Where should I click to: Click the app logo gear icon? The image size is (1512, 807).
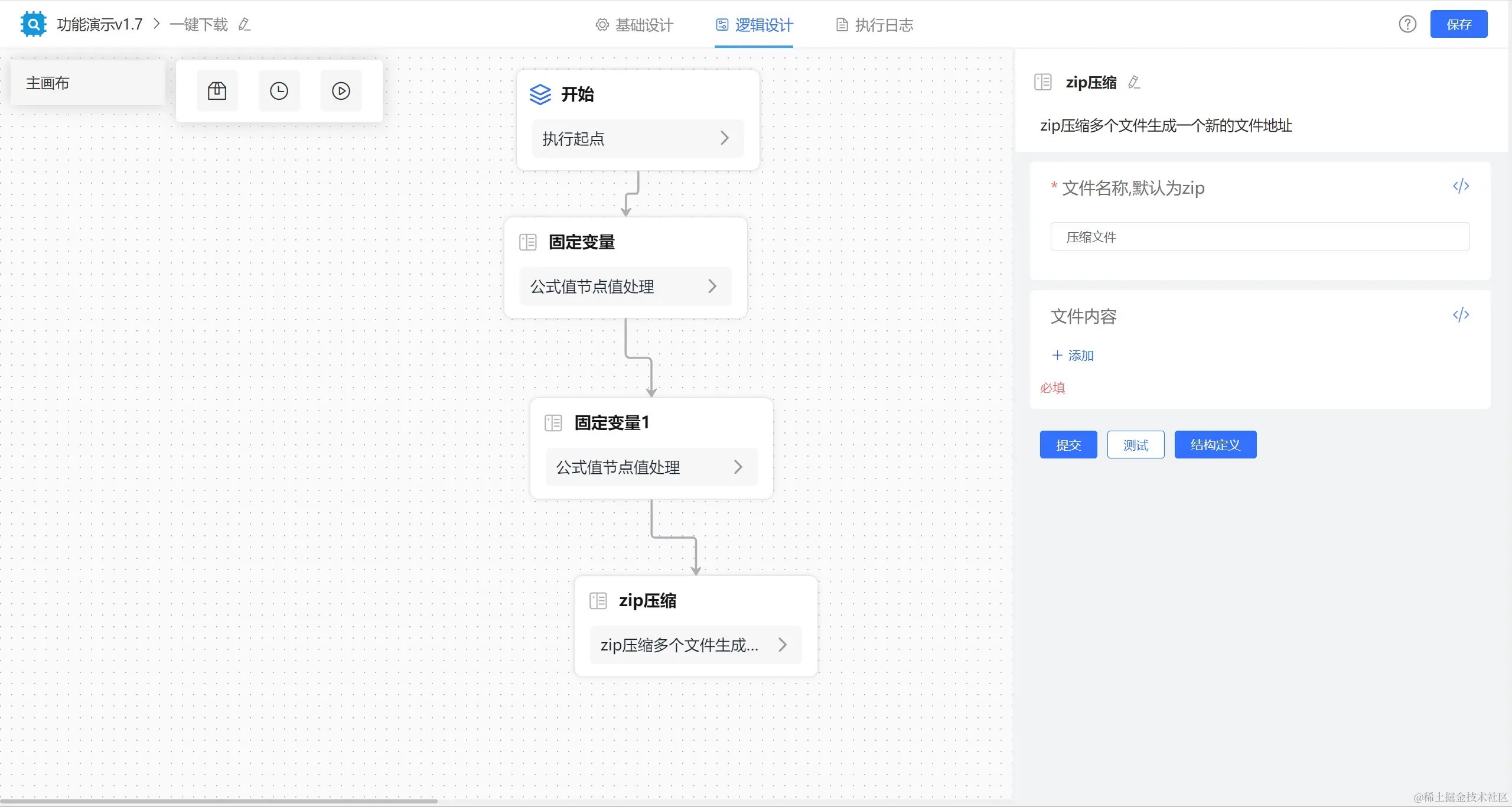tap(33, 24)
